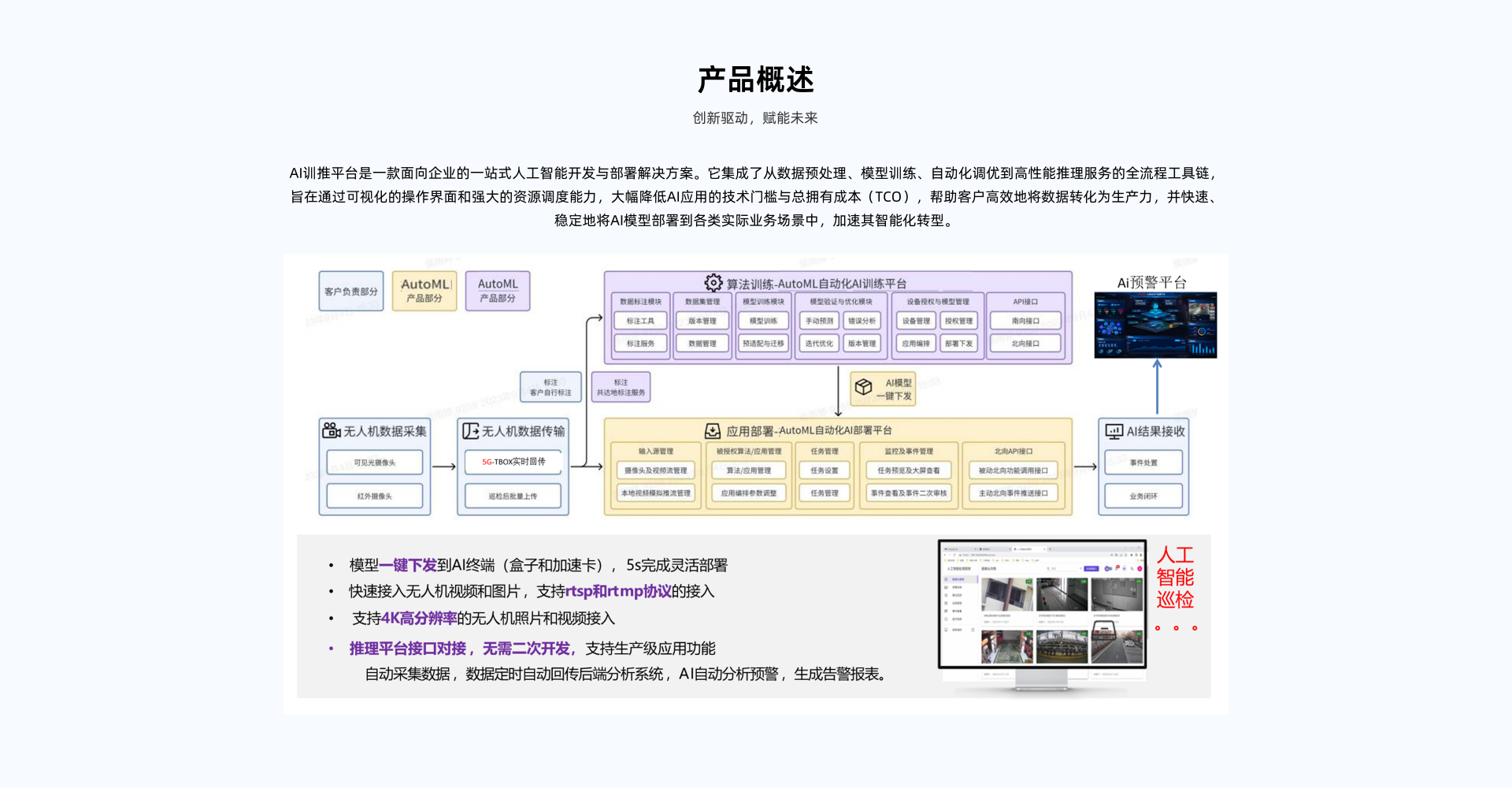Open the 人工智能巡检 monitor screenshot

coord(1042,605)
